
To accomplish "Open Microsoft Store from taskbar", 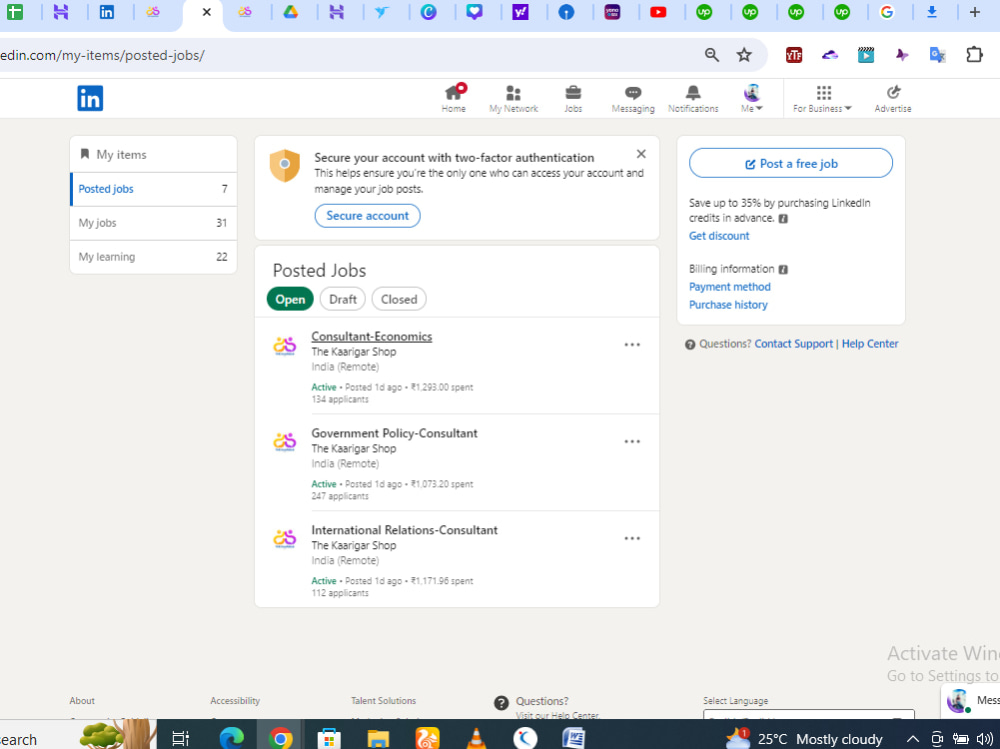I will (329, 739).
